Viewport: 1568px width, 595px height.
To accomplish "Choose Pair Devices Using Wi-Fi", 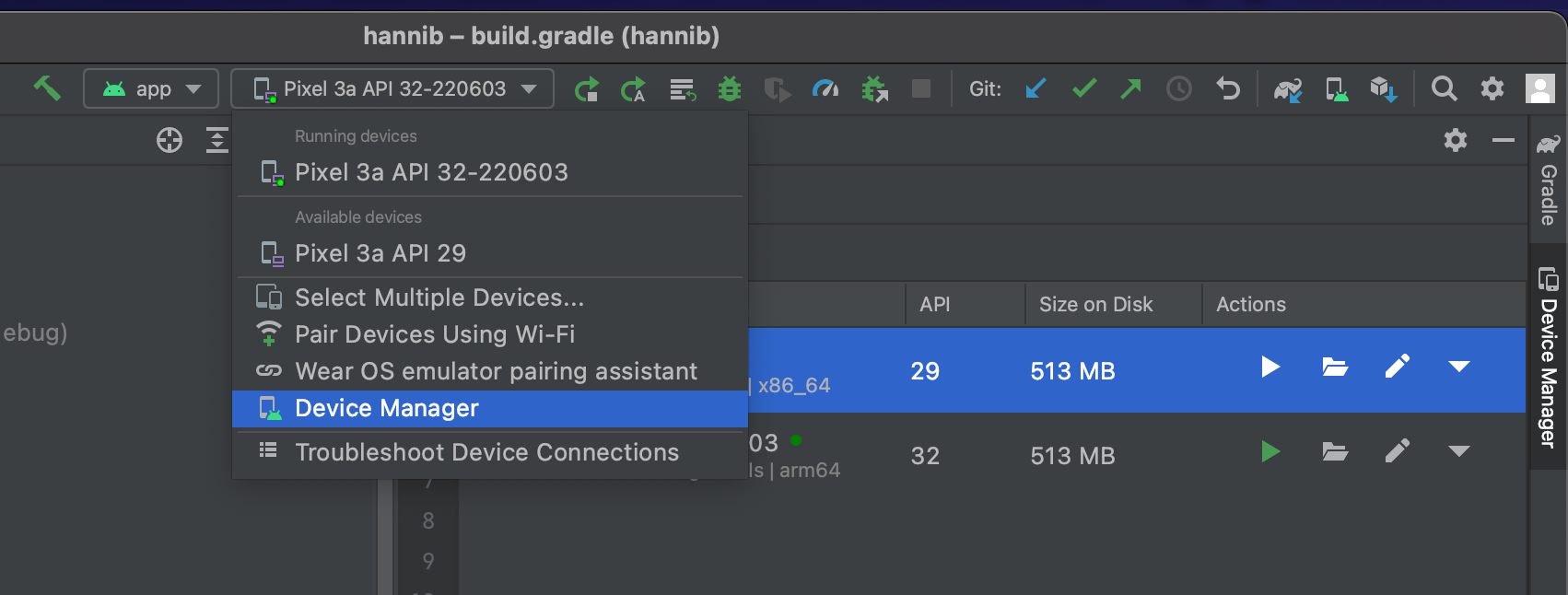I will [x=490, y=334].
